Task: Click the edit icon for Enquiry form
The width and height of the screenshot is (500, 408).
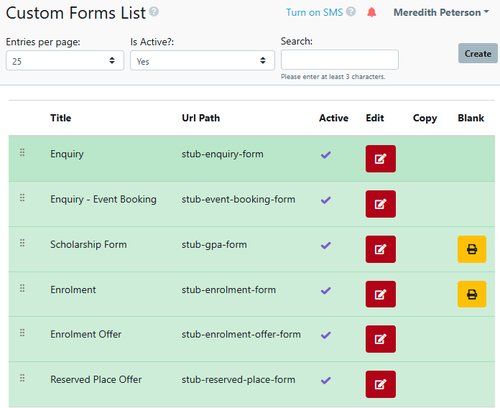Action: pos(381,159)
